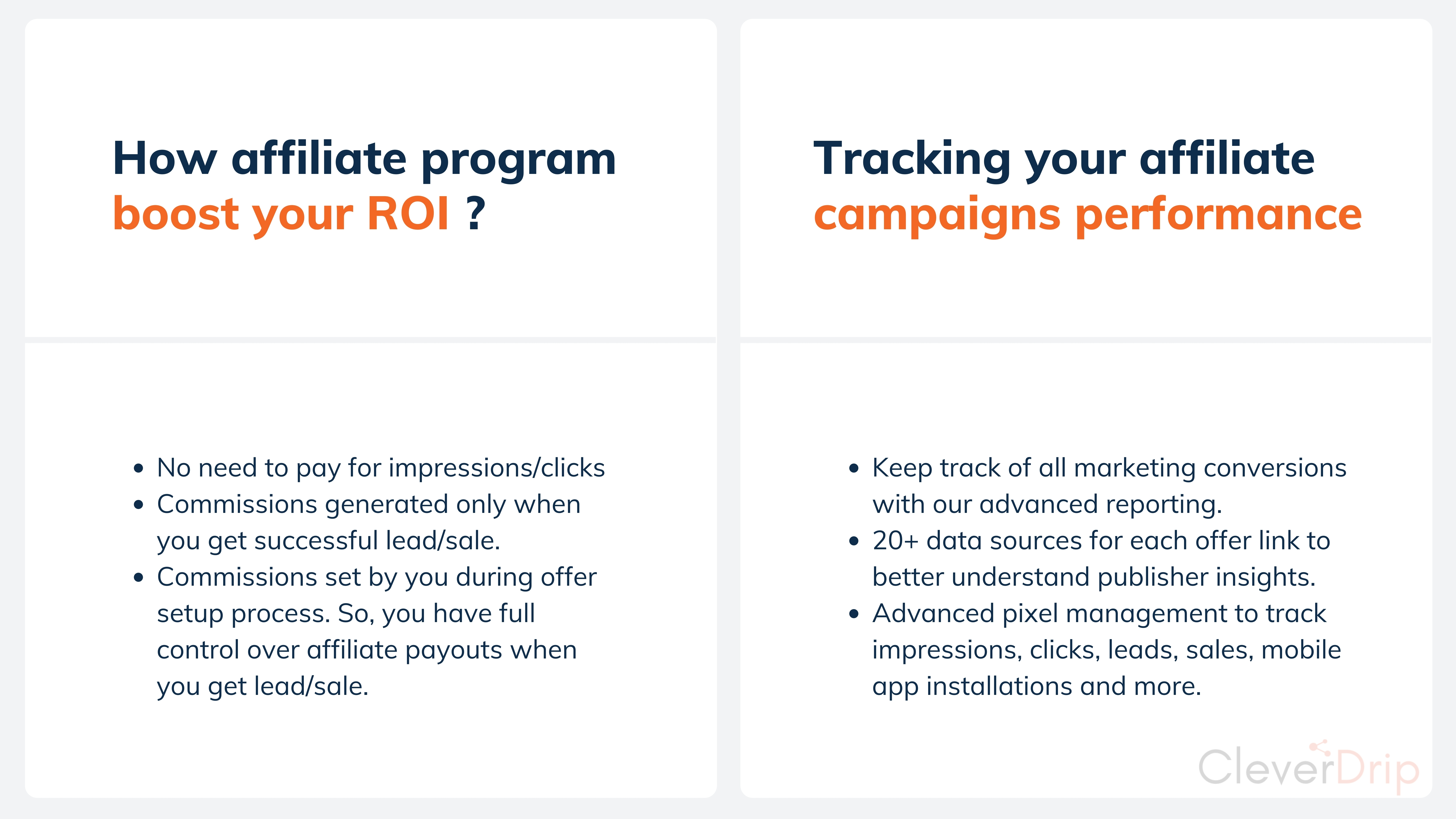1456x819 pixels.
Task: Click the orange 'campaigns performance' text
Action: [1088, 215]
